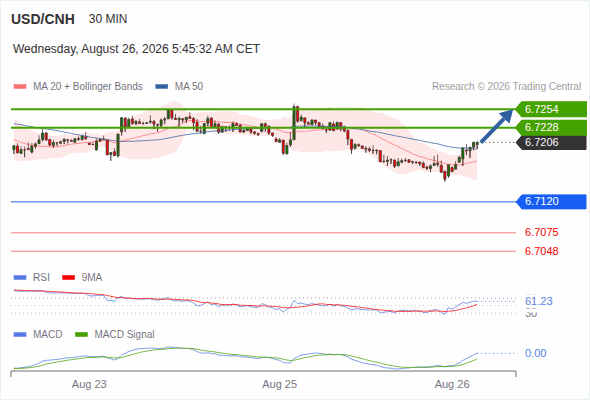Image resolution: width=590 pixels, height=400 pixels.
Task: Click the 9MA red legend swatch
Action: point(68,278)
